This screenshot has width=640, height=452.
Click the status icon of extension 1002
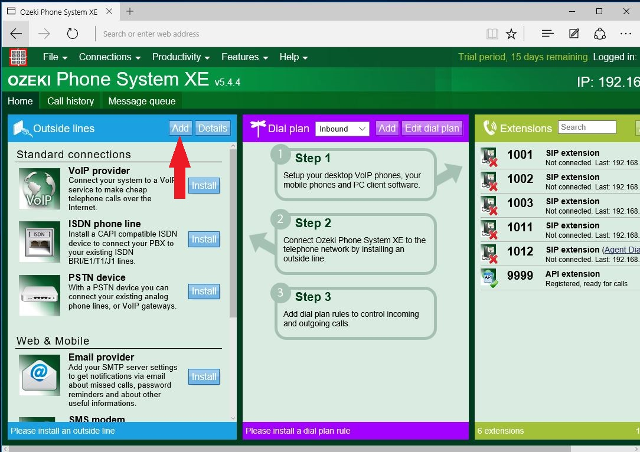click(489, 181)
